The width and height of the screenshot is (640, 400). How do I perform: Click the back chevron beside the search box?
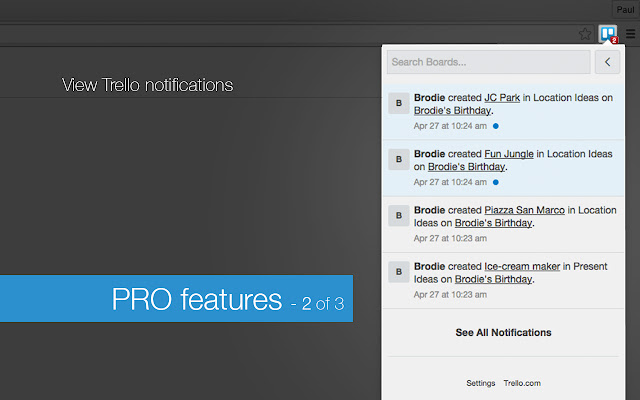coord(607,62)
